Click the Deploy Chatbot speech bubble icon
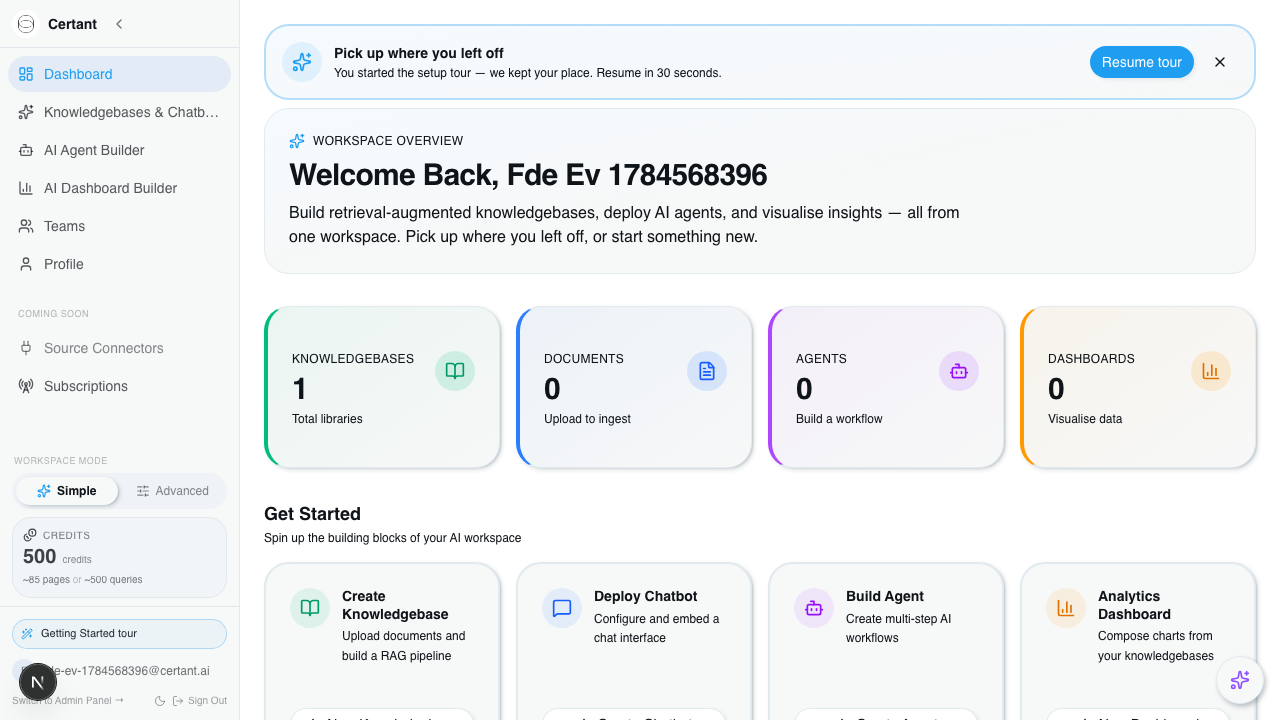Viewport: 1280px width, 720px height. click(562, 608)
